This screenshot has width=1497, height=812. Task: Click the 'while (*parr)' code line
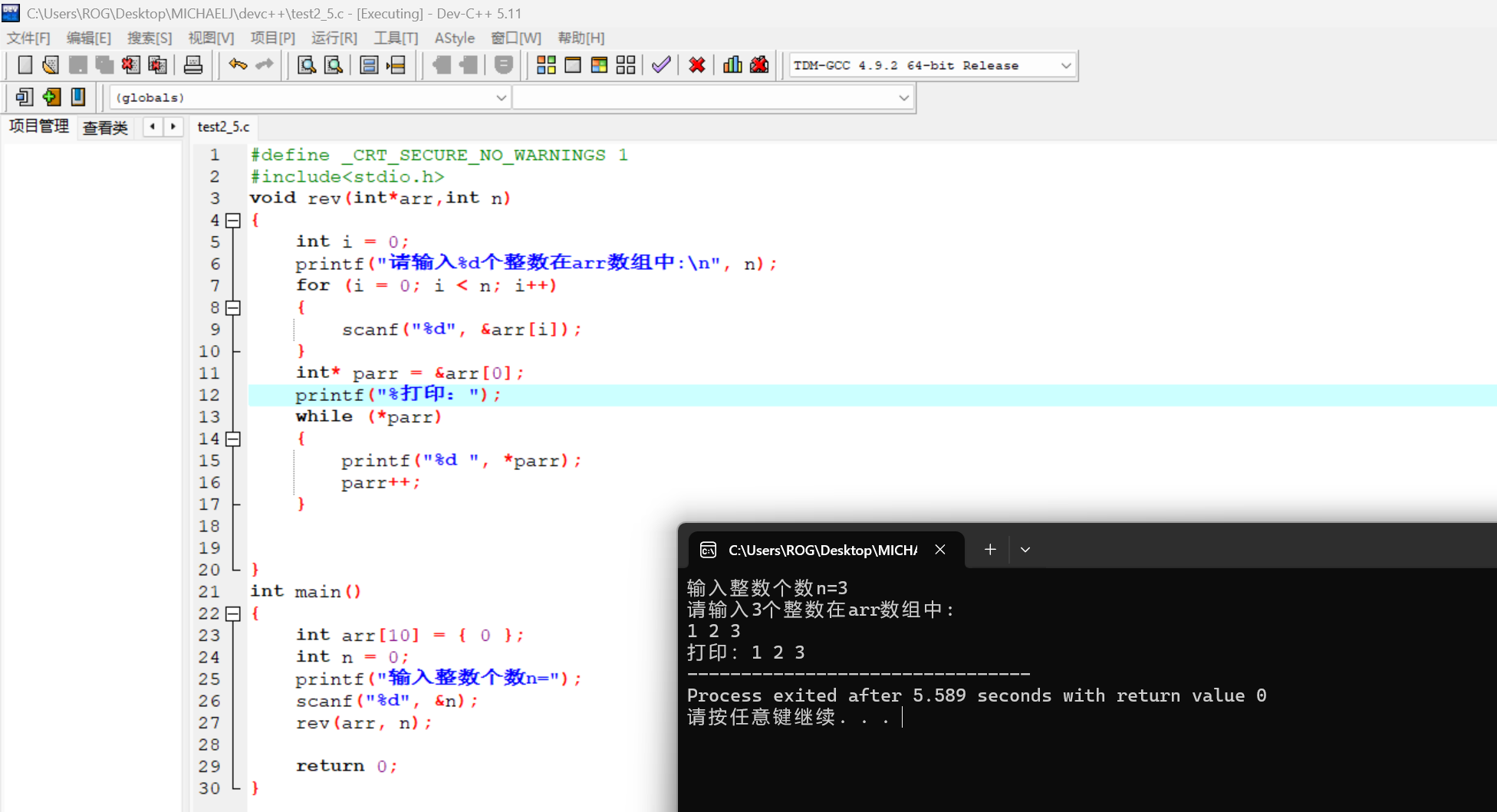click(369, 417)
